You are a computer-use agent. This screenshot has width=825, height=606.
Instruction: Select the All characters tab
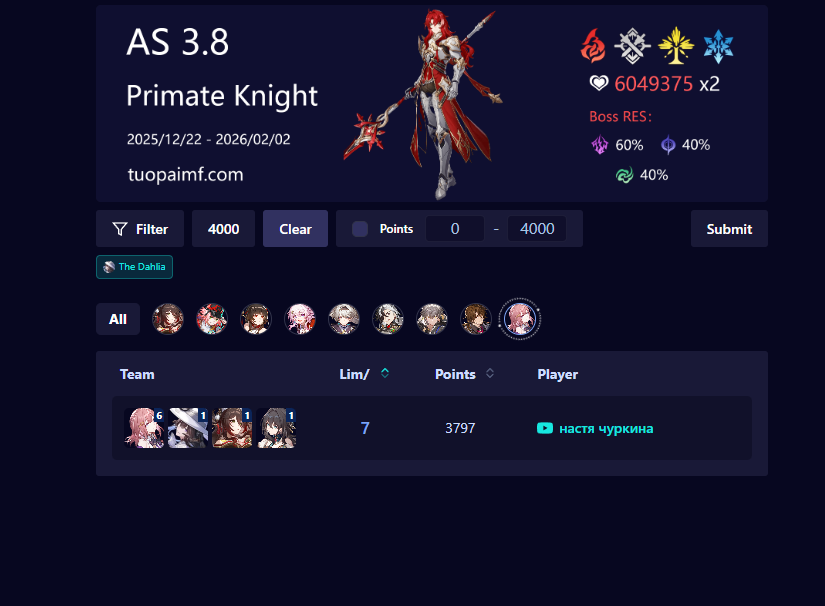(x=118, y=319)
